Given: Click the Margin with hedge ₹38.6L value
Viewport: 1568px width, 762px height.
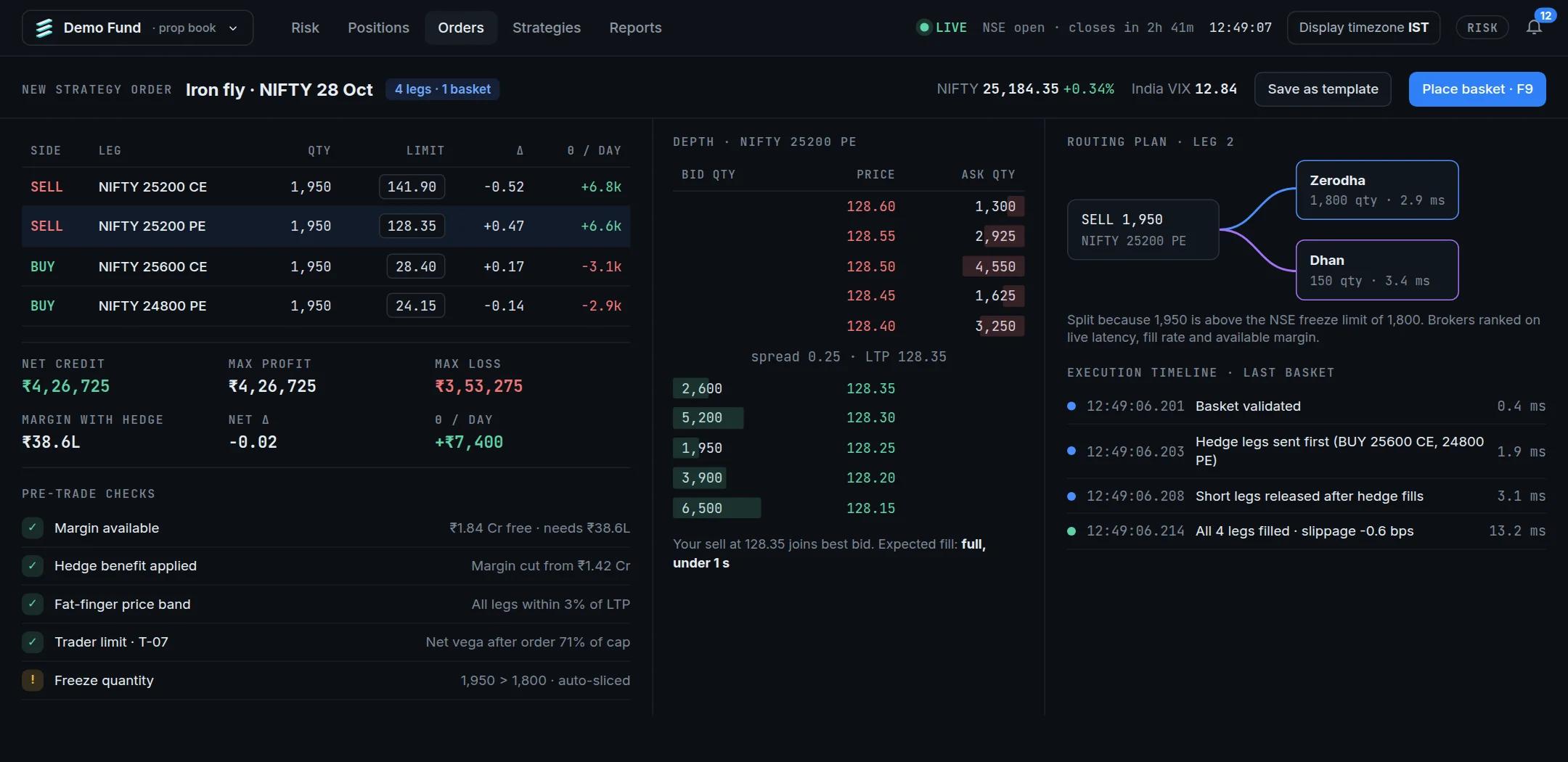Looking at the screenshot, I should click(51, 442).
